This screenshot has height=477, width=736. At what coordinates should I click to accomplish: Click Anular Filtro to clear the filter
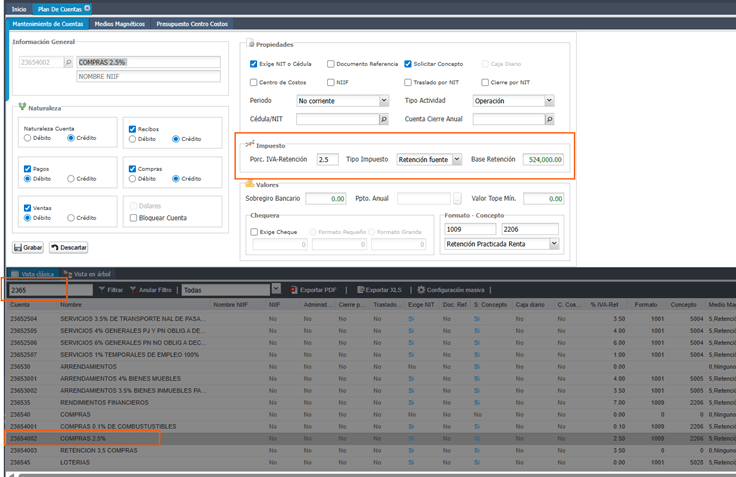point(151,290)
